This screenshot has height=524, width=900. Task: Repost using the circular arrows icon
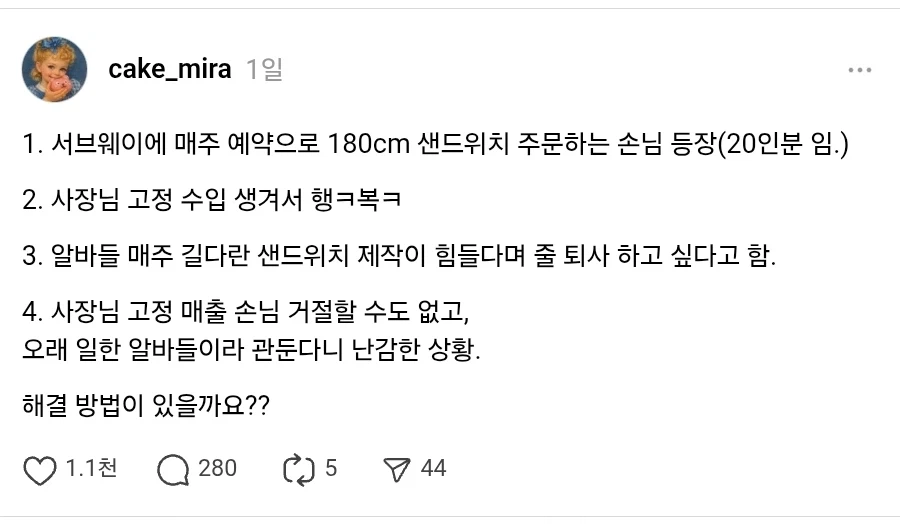(299, 469)
